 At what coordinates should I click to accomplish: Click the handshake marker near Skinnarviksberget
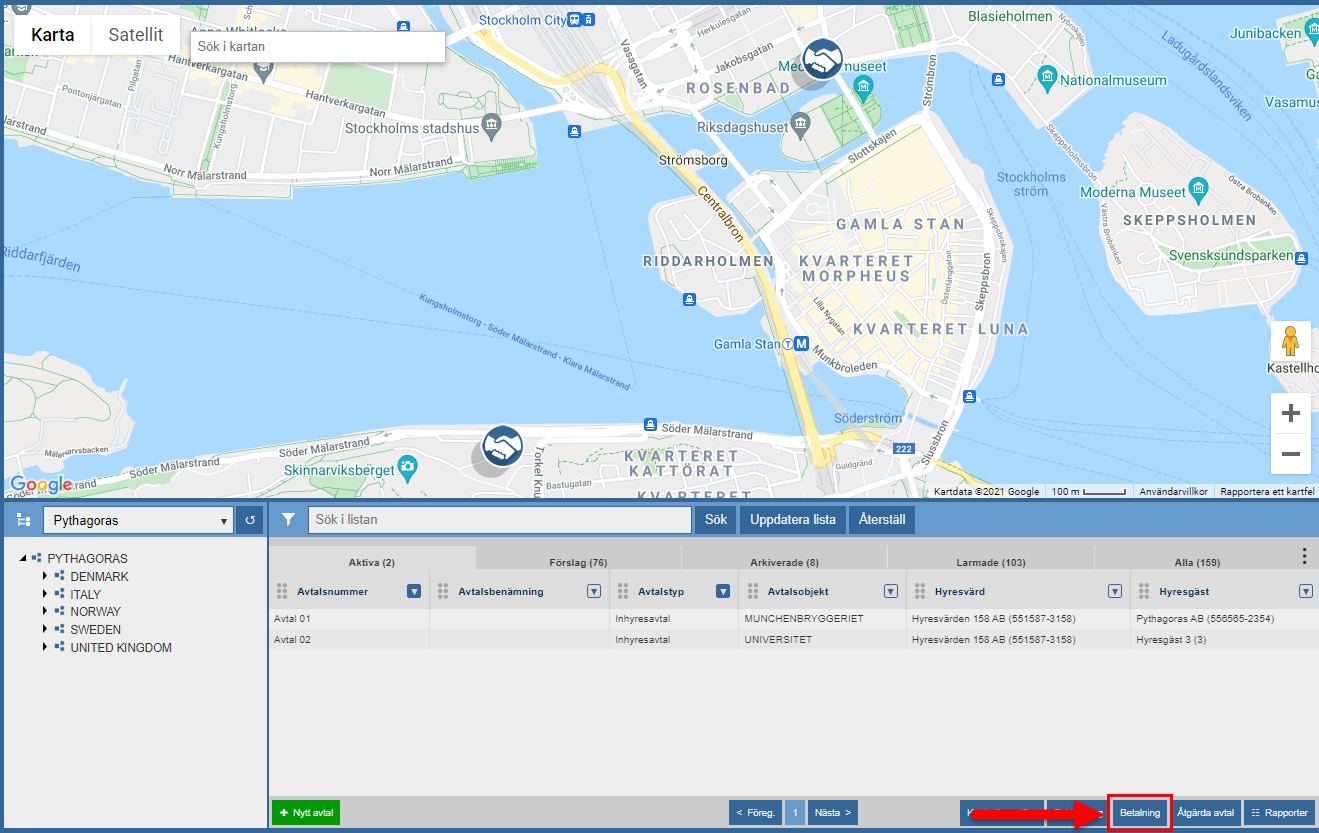(502, 446)
